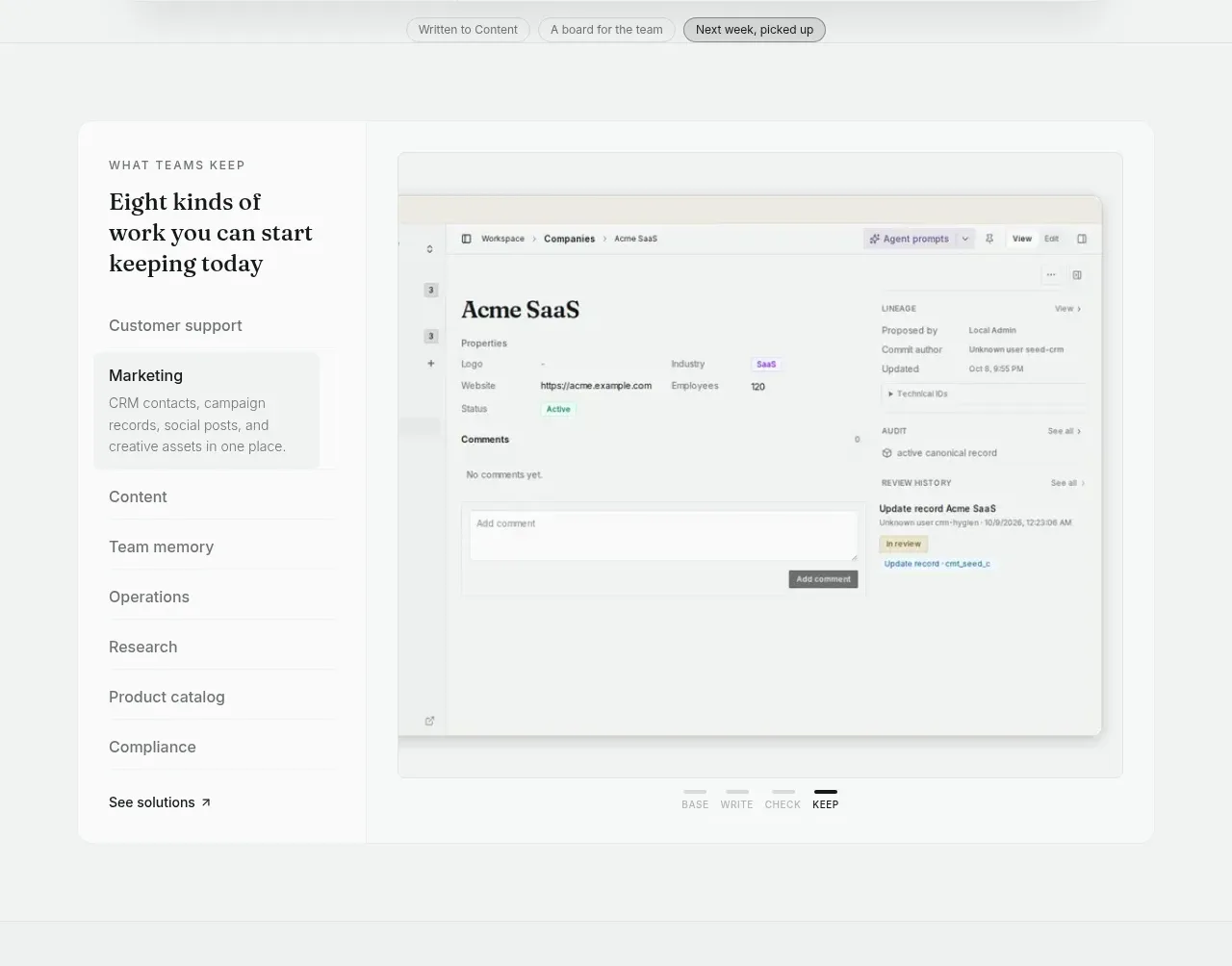Open the Companies breadcrumb
Viewport: 1232px width, 966px height.
point(570,239)
